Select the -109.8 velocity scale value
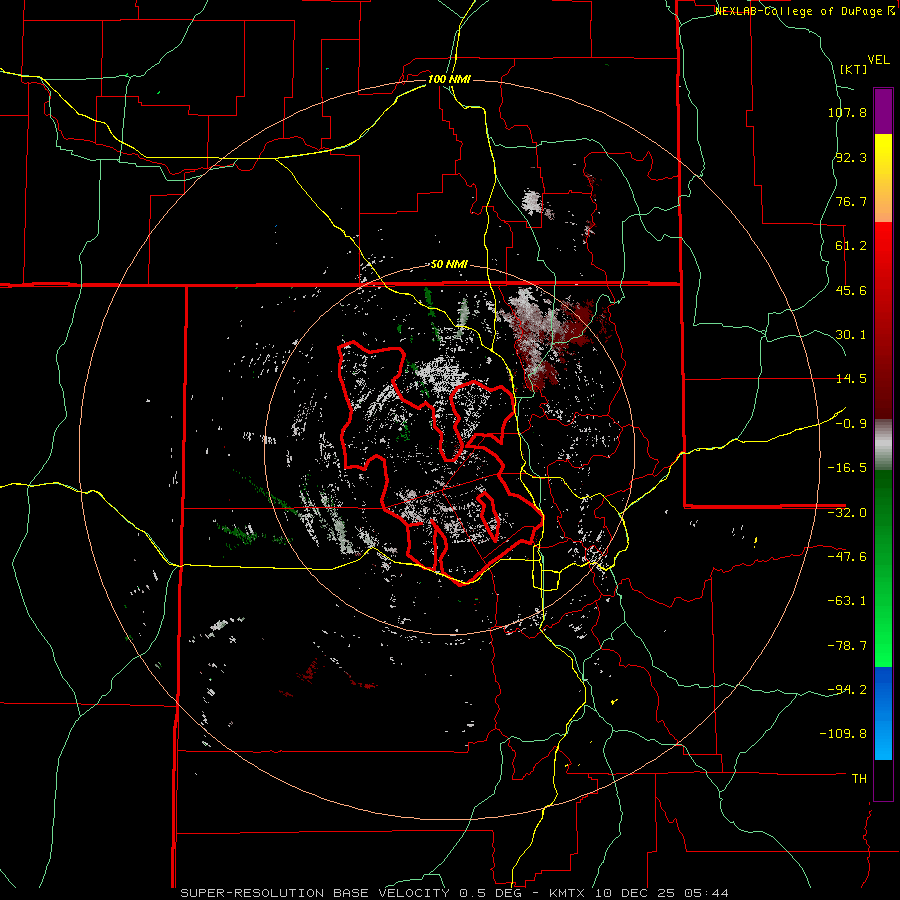This screenshot has height=900, width=900. click(844, 734)
